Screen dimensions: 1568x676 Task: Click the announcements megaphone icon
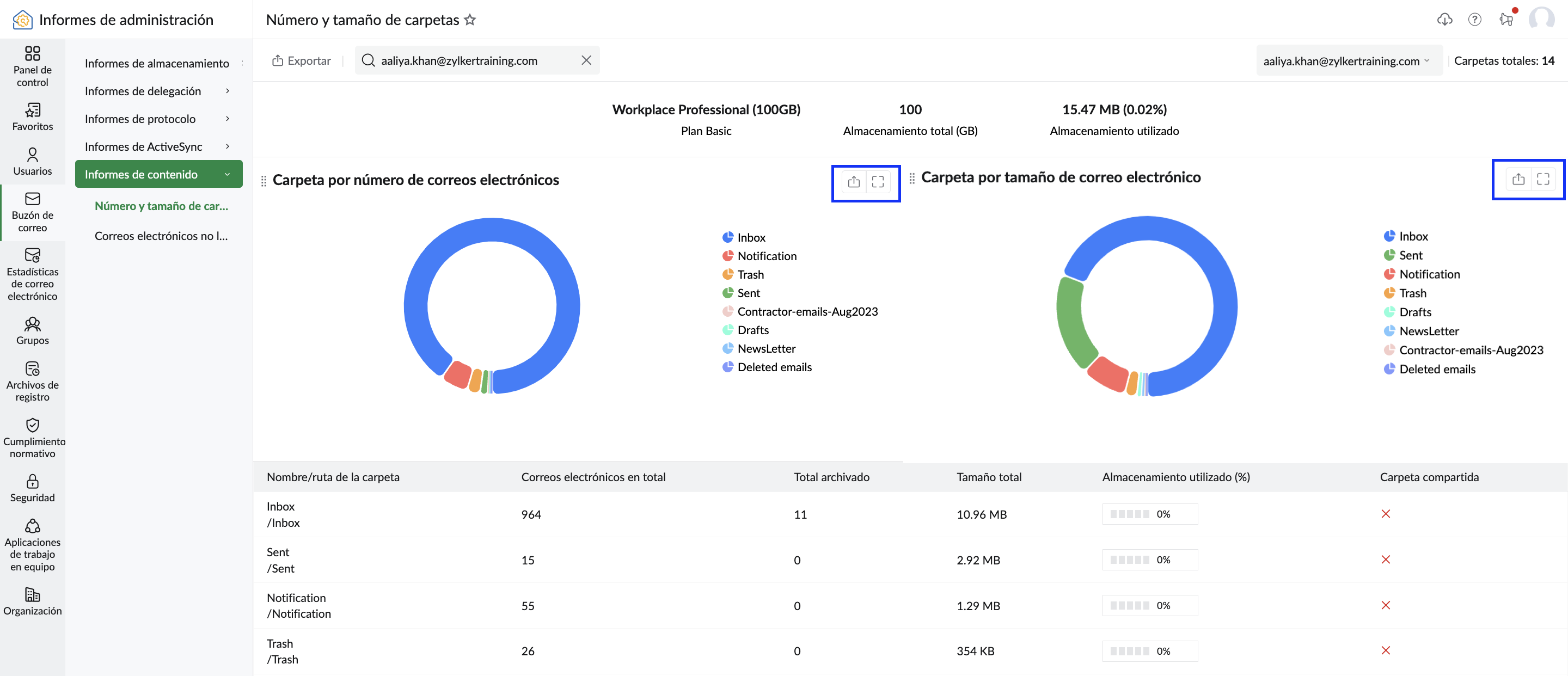[x=1506, y=20]
